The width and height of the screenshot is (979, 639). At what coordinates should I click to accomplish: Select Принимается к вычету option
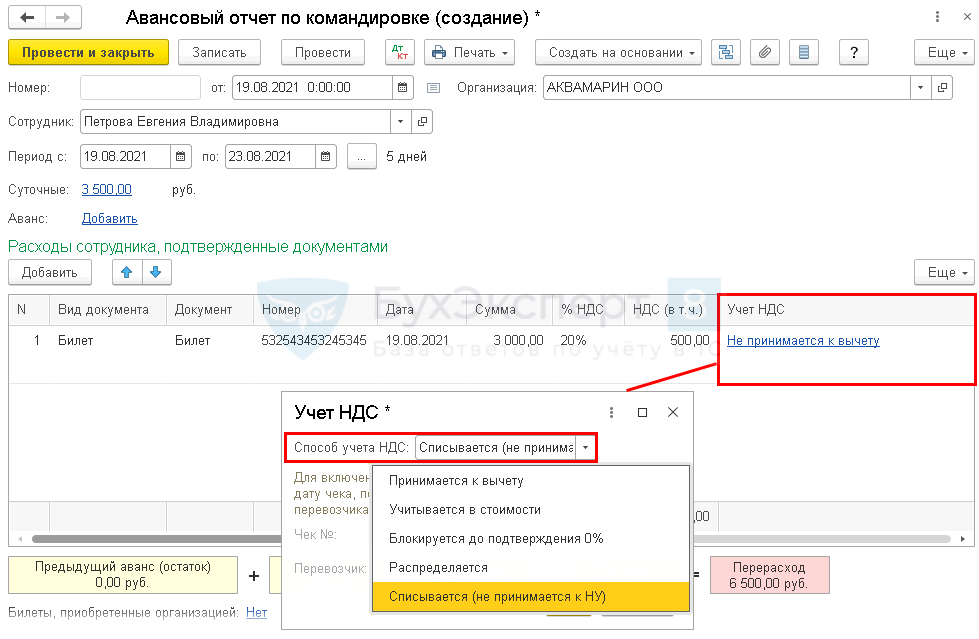456,480
